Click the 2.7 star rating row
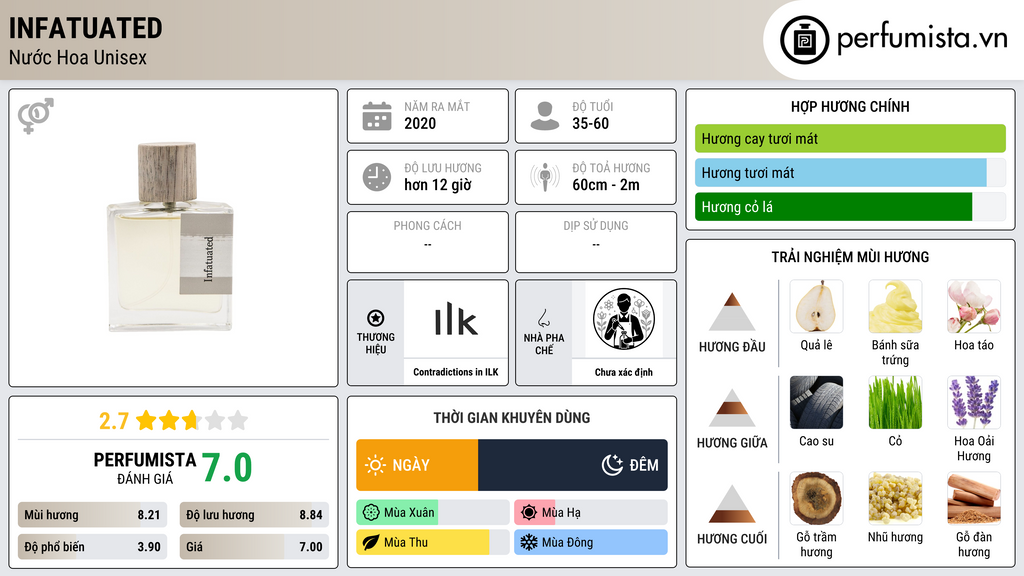 173,420
